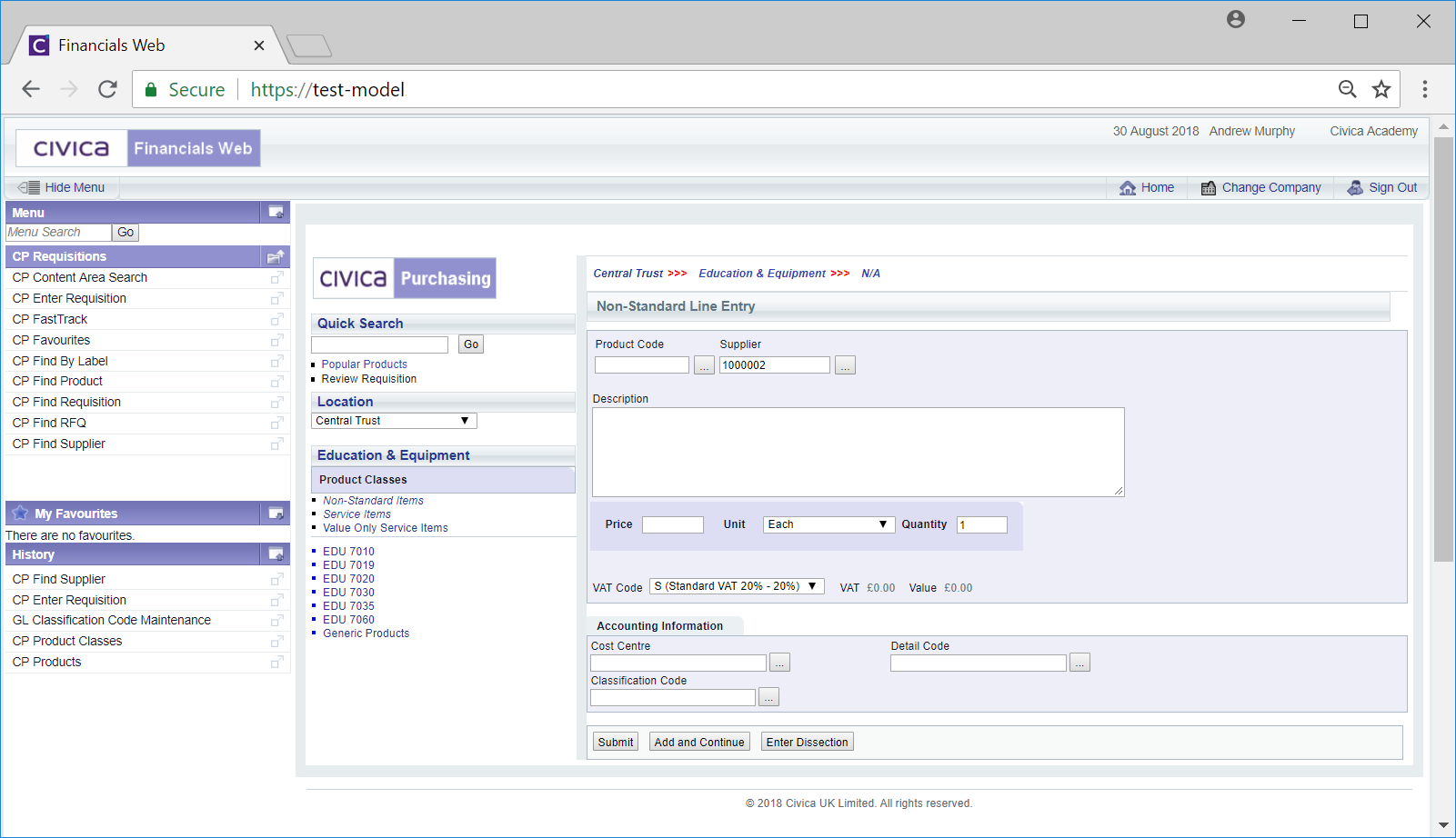
Task: Select CP Find Supplier in CP Requisitions menu
Action: (59, 444)
